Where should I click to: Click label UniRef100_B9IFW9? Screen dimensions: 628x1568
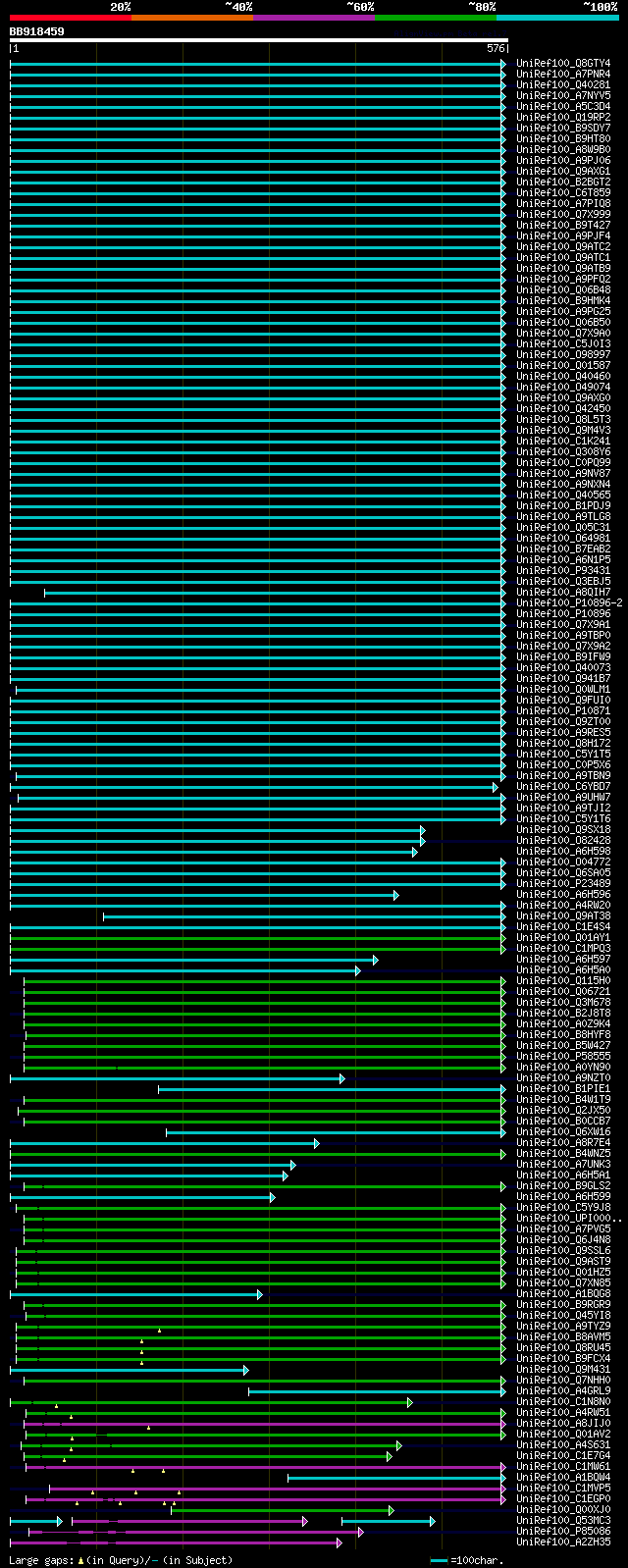coord(563,657)
